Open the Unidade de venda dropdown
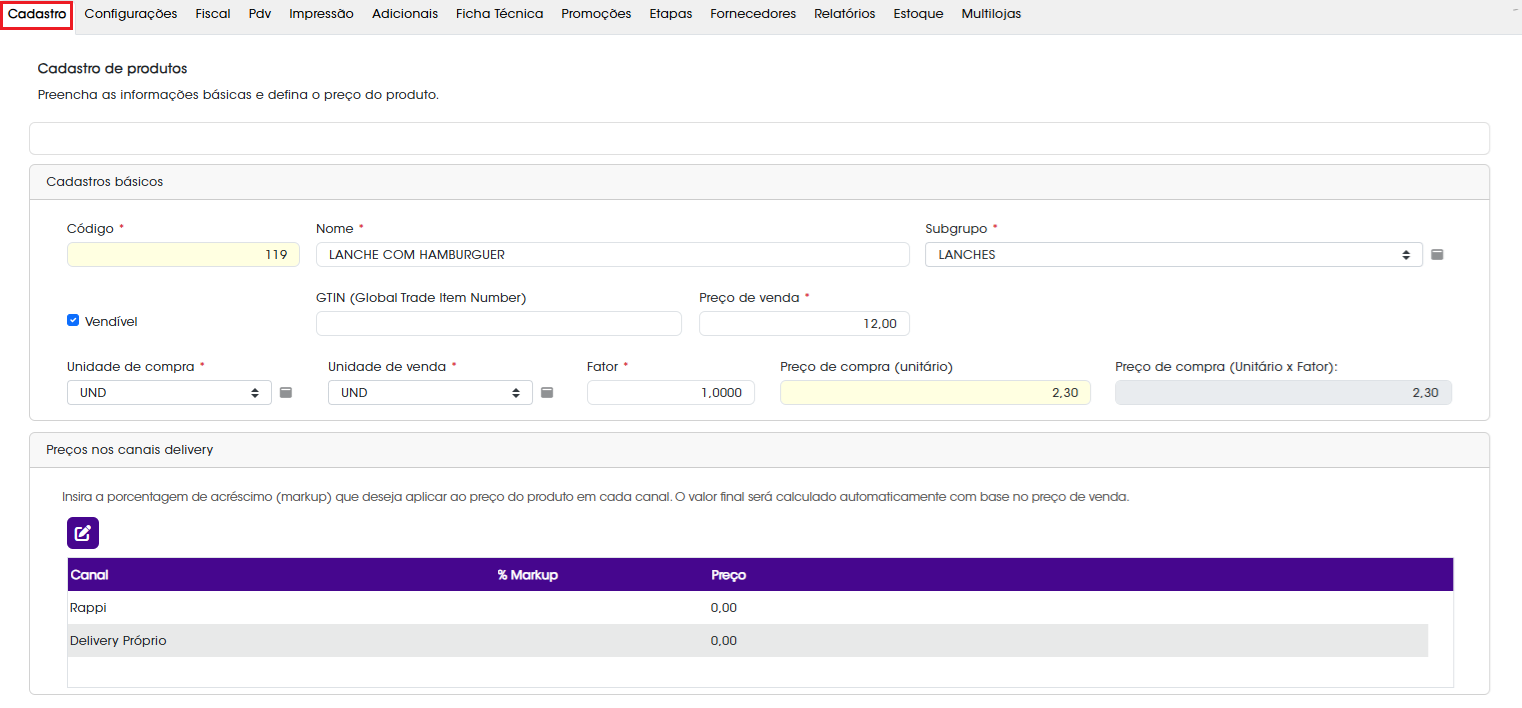 [430, 393]
